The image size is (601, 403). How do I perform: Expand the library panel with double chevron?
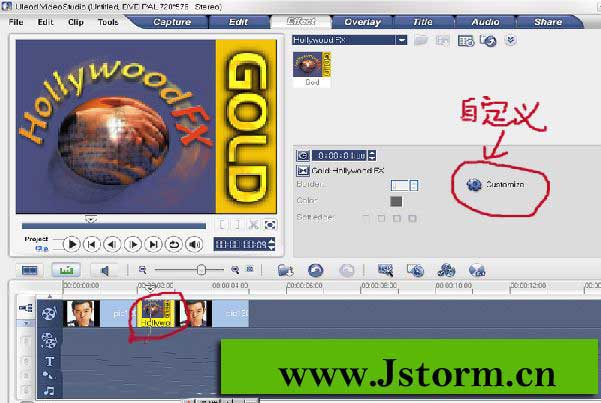pos(511,40)
